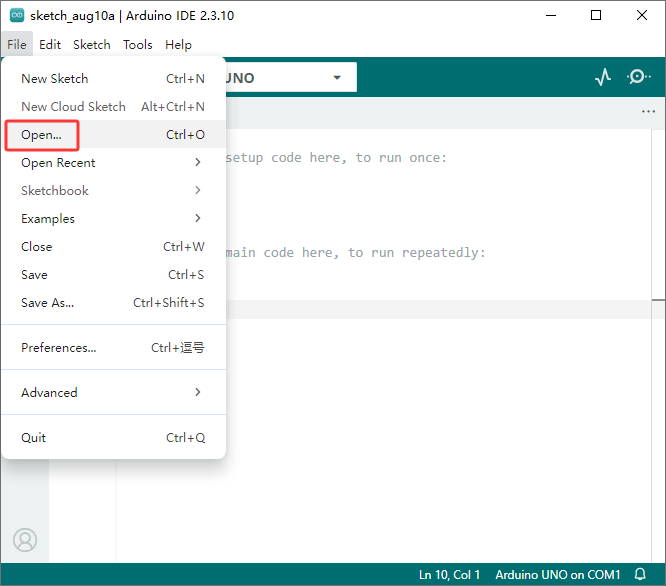Viewport: 666px width, 586px height.
Task: Open the Tools menu
Action: (x=138, y=45)
